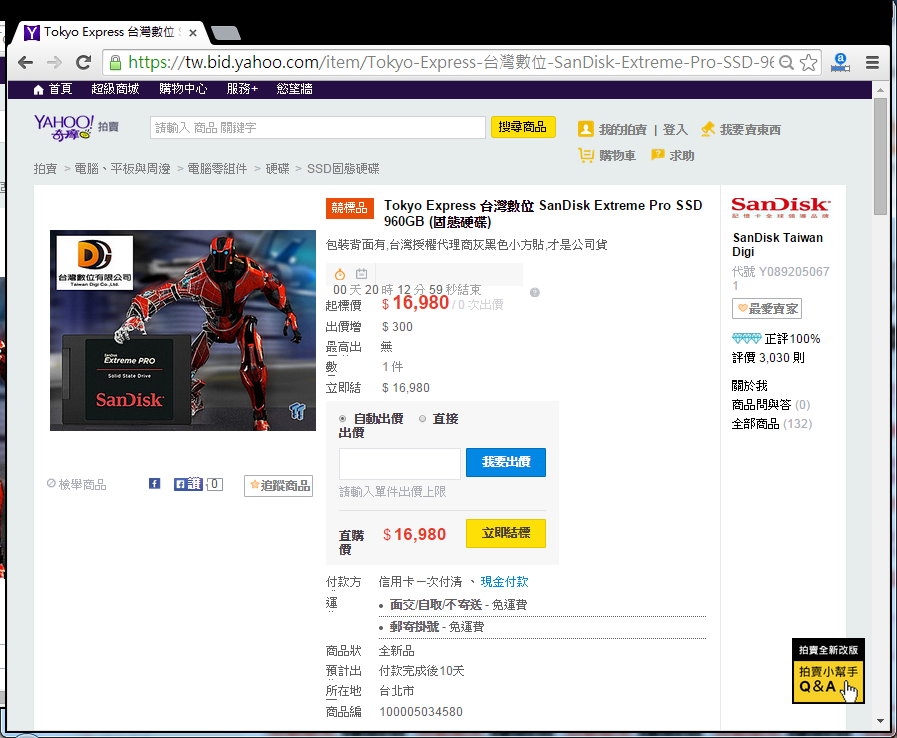Click the item number 100005034580
This screenshot has width=897, height=738.
point(421,712)
